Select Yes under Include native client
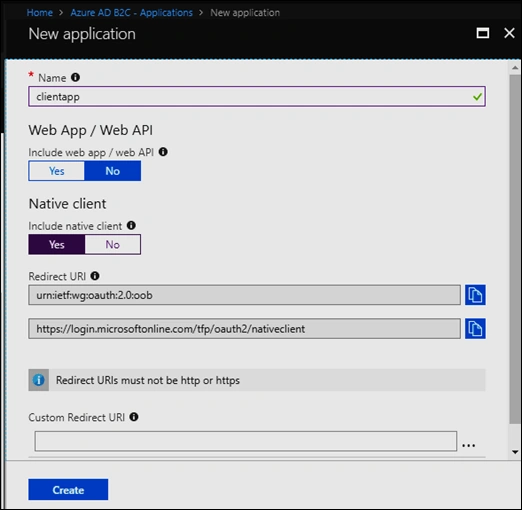The height and width of the screenshot is (510, 522). coord(57,244)
